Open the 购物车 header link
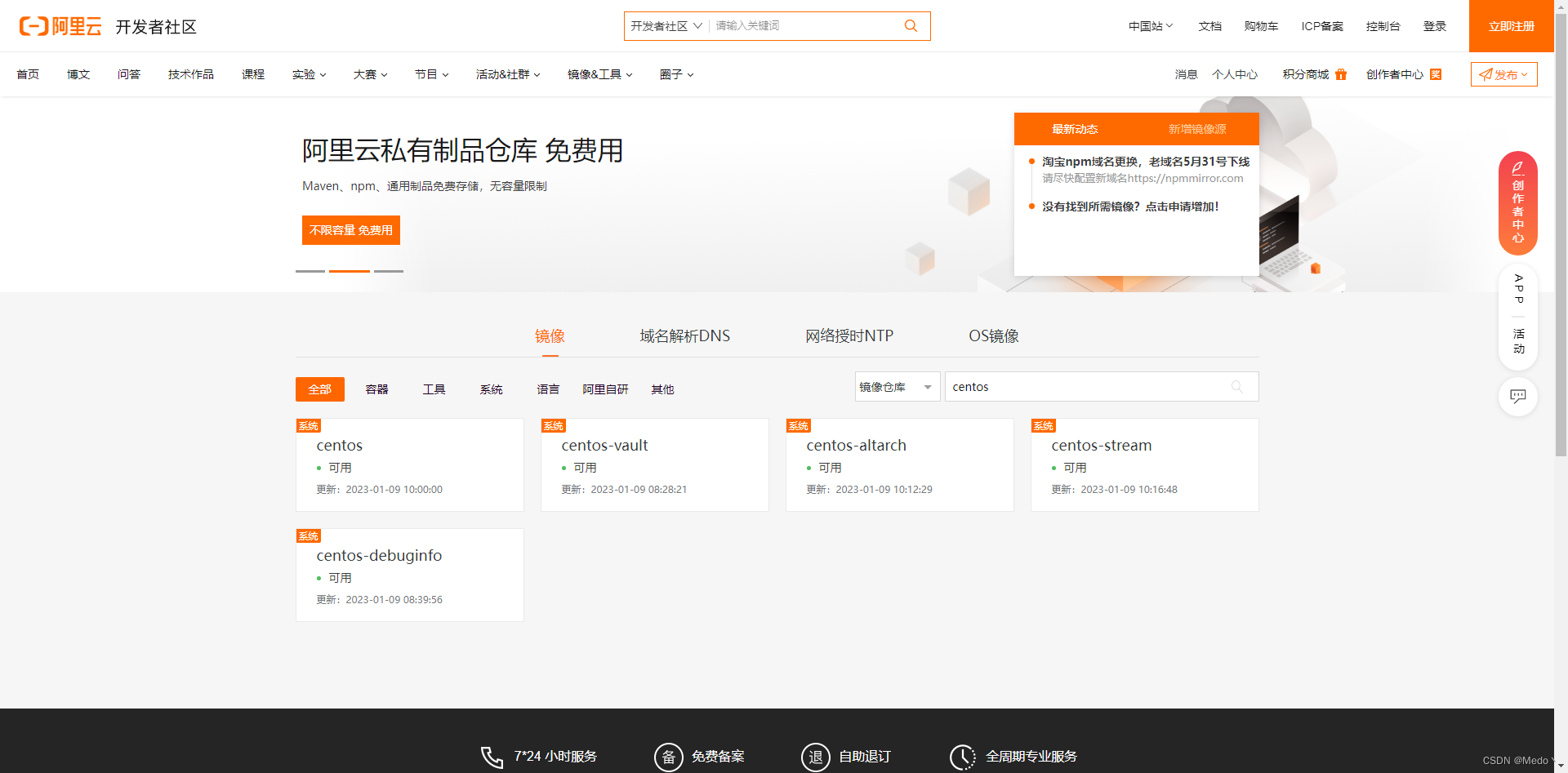This screenshot has width=1568, height=773. tap(1261, 26)
